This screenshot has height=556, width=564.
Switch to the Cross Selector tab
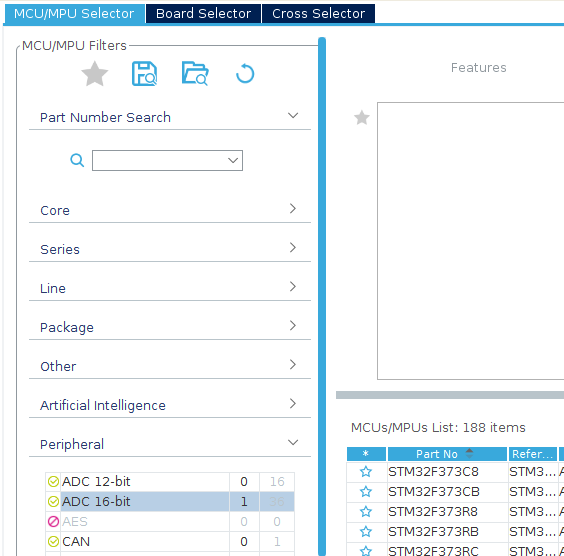click(318, 14)
